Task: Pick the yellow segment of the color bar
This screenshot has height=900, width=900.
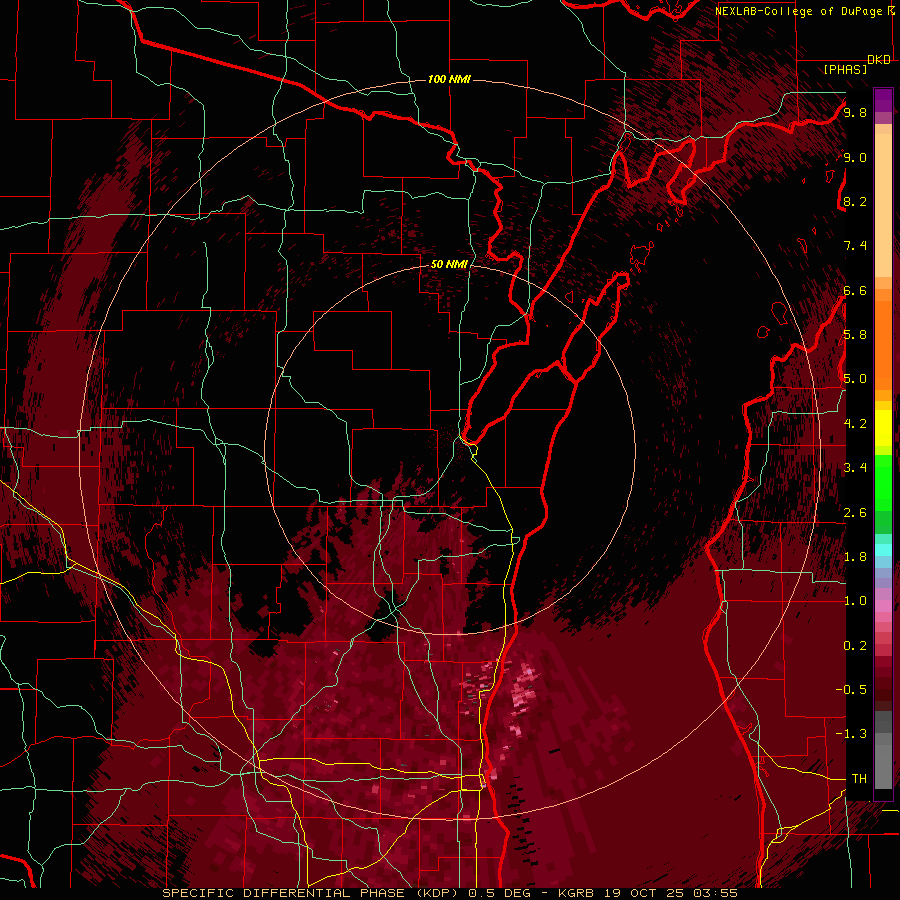Action: click(x=883, y=427)
